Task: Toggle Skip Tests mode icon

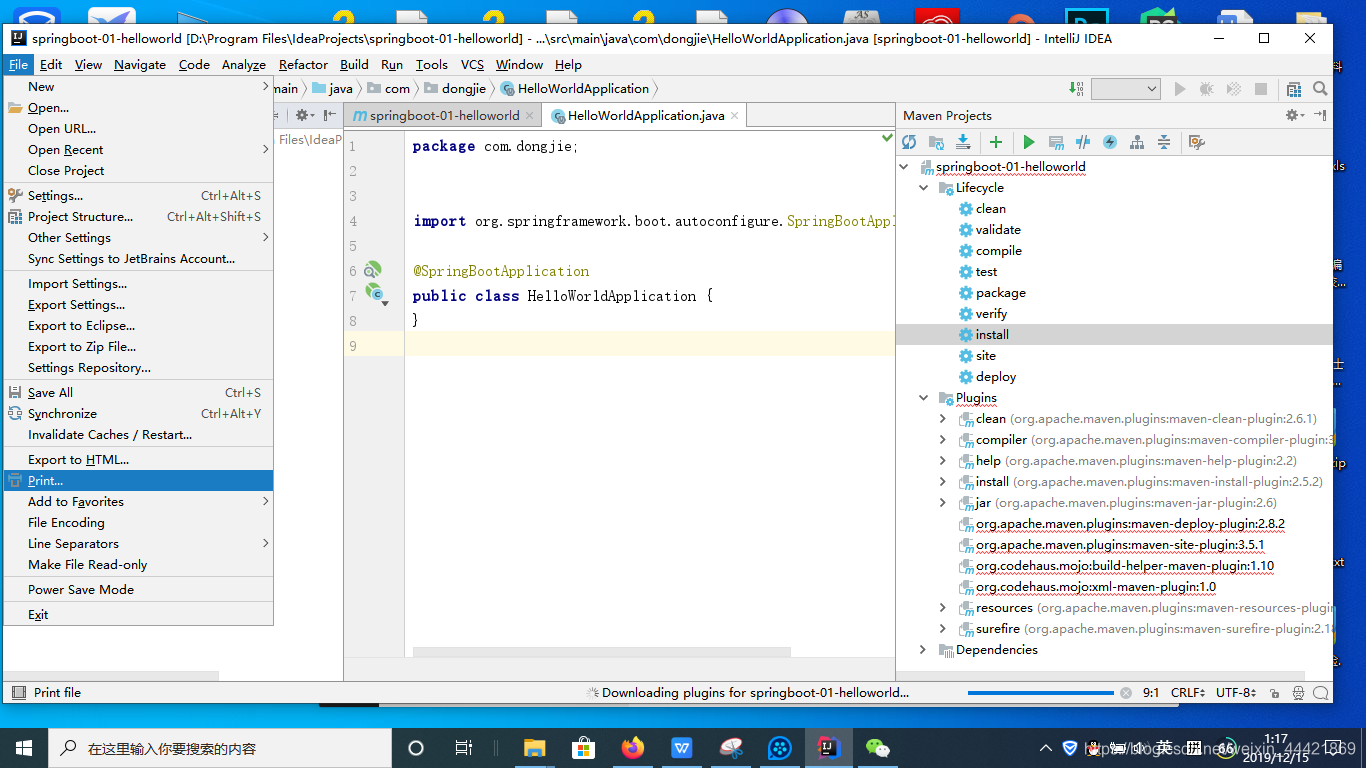Action: pyautogui.click(x=1083, y=142)
